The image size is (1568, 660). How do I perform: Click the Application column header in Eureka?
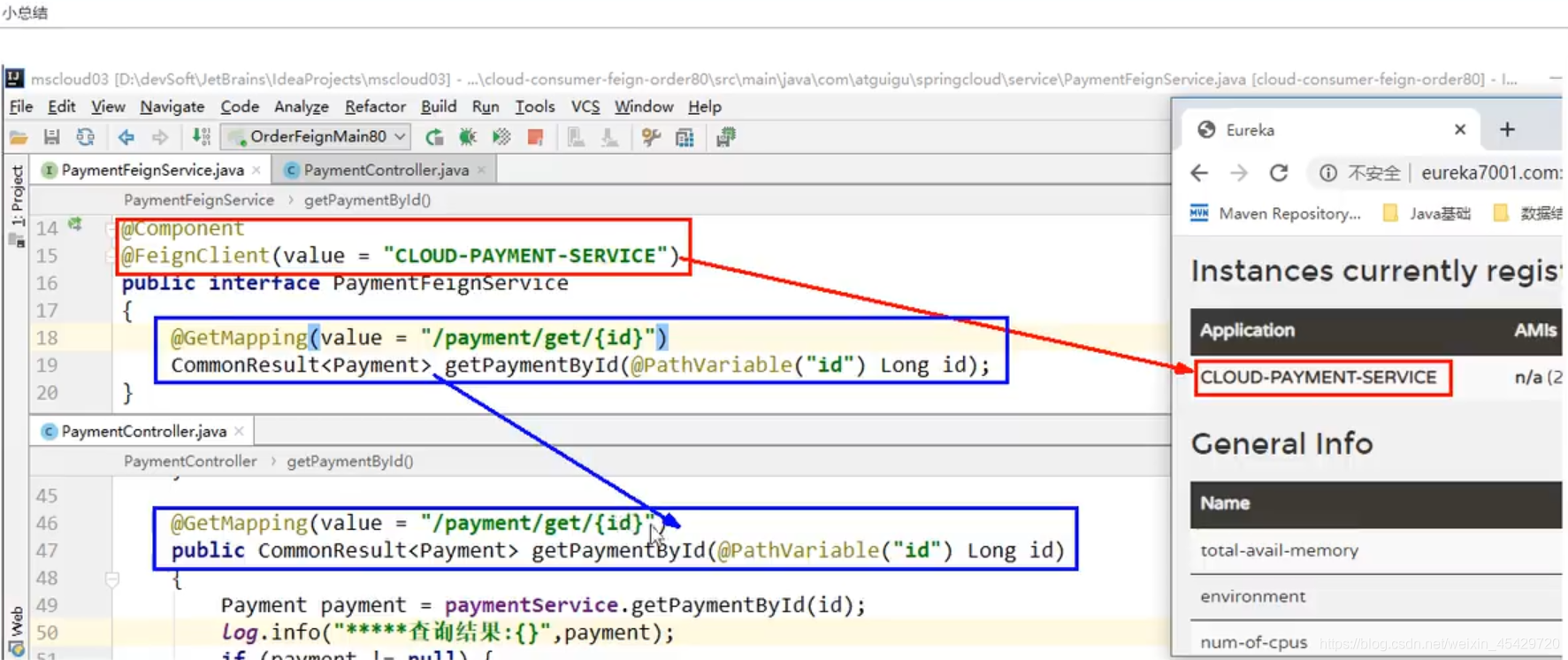point(1247,330)
